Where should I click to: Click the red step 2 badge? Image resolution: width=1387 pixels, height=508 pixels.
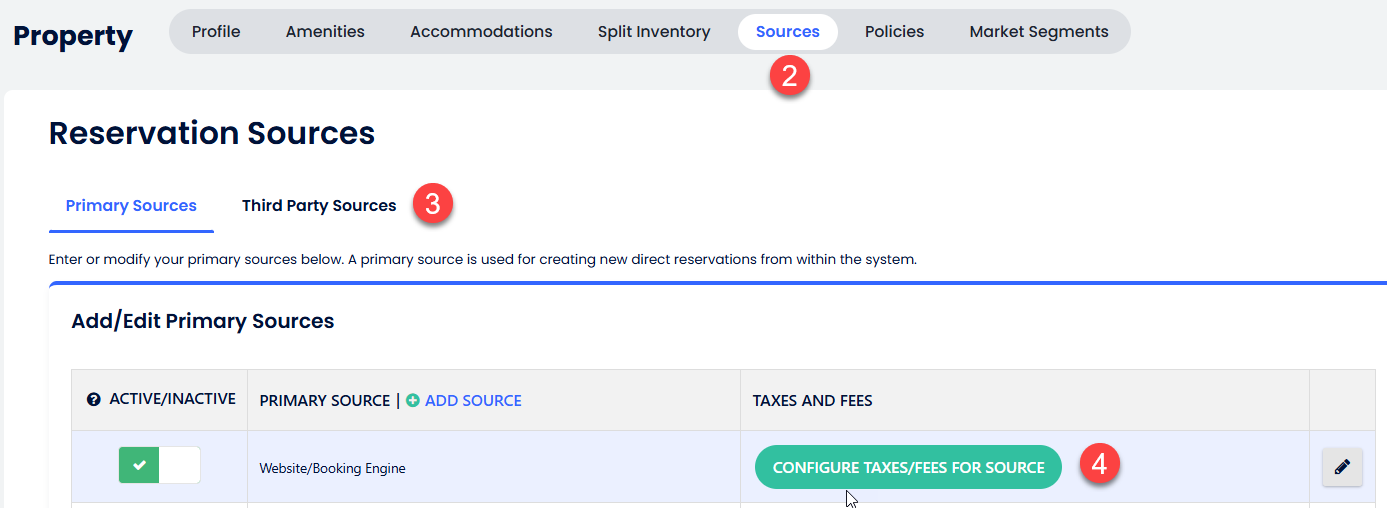coord(789,77)
